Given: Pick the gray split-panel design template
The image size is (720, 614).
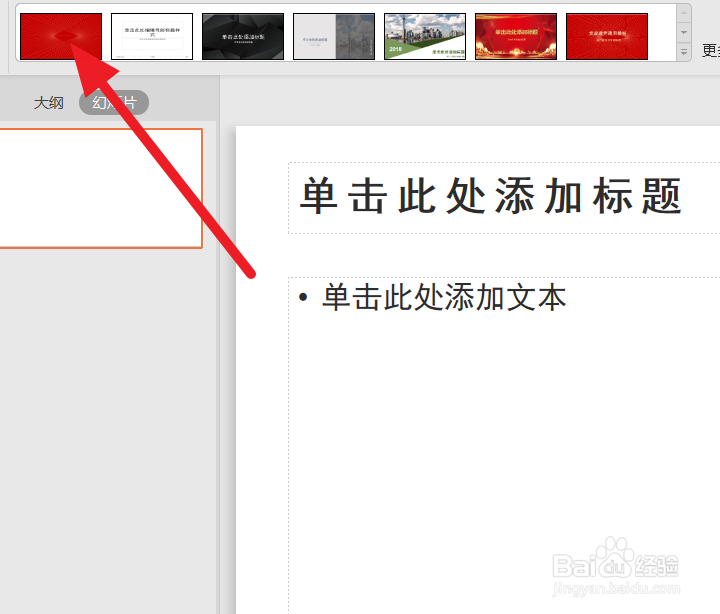Looking at the screenshot, I should tap(334, 36).
